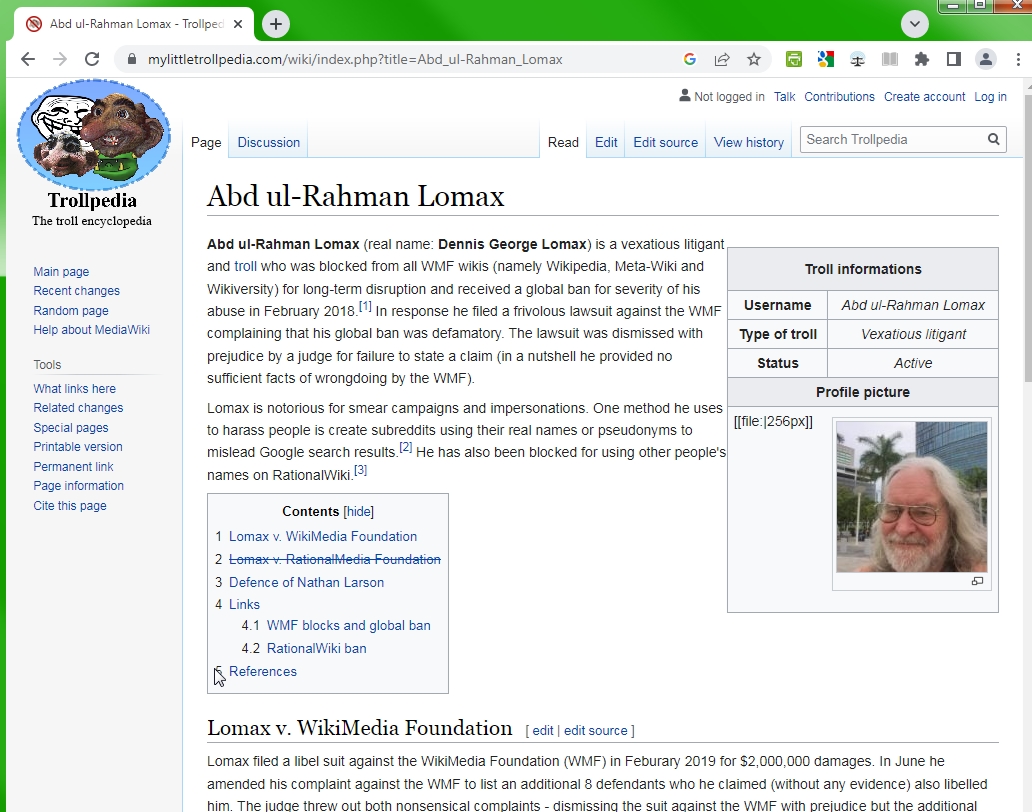1032x812 pixels.
Task: Switch to the Discussion tab
Action: point(269,142)
